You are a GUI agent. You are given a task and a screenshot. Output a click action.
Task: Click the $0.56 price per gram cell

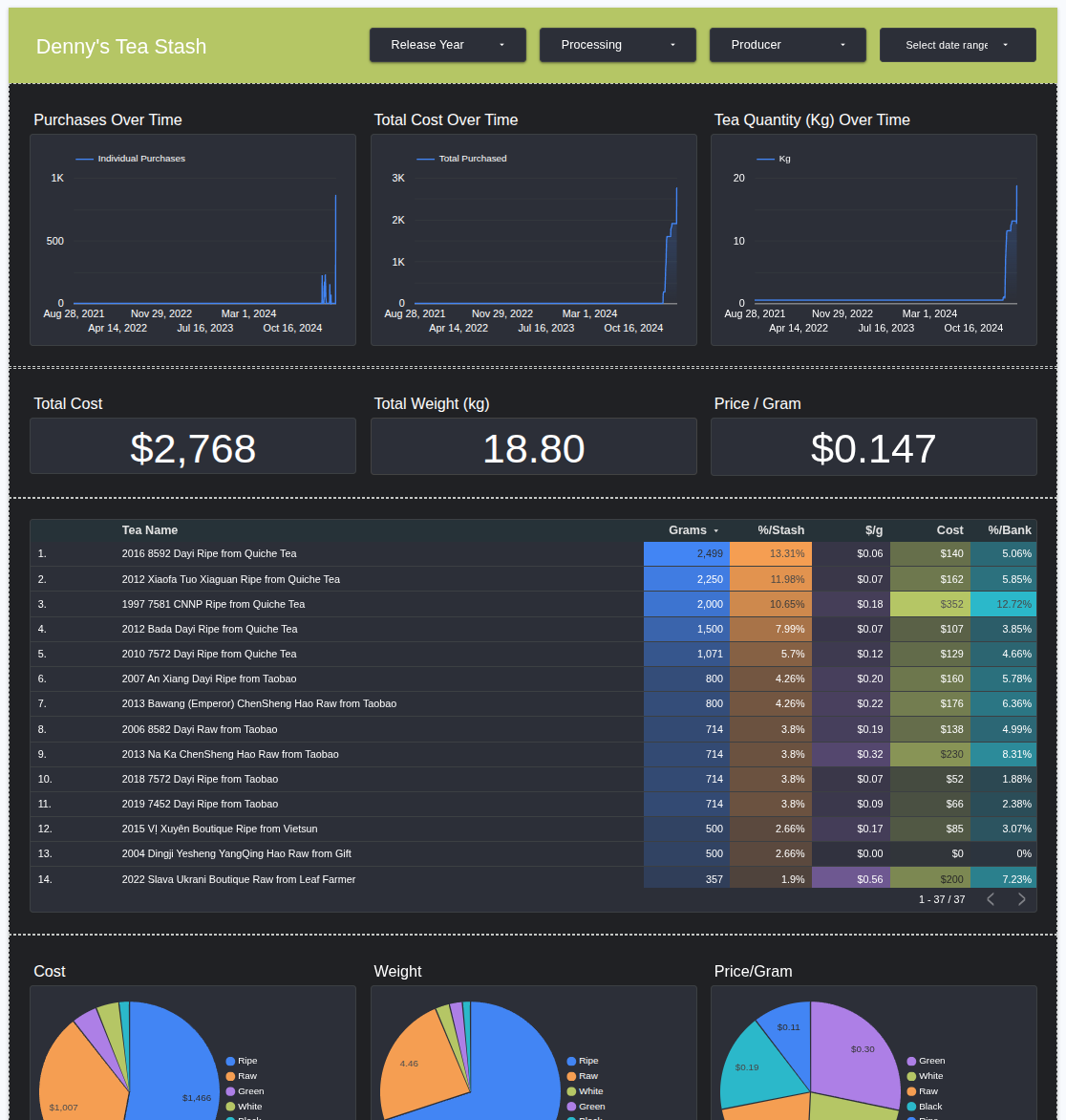coord(851,878)
